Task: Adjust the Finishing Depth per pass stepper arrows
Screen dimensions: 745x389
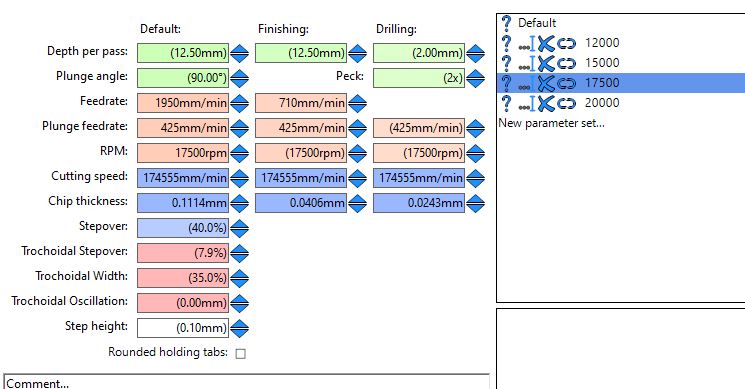Action: tap(357, 53)
